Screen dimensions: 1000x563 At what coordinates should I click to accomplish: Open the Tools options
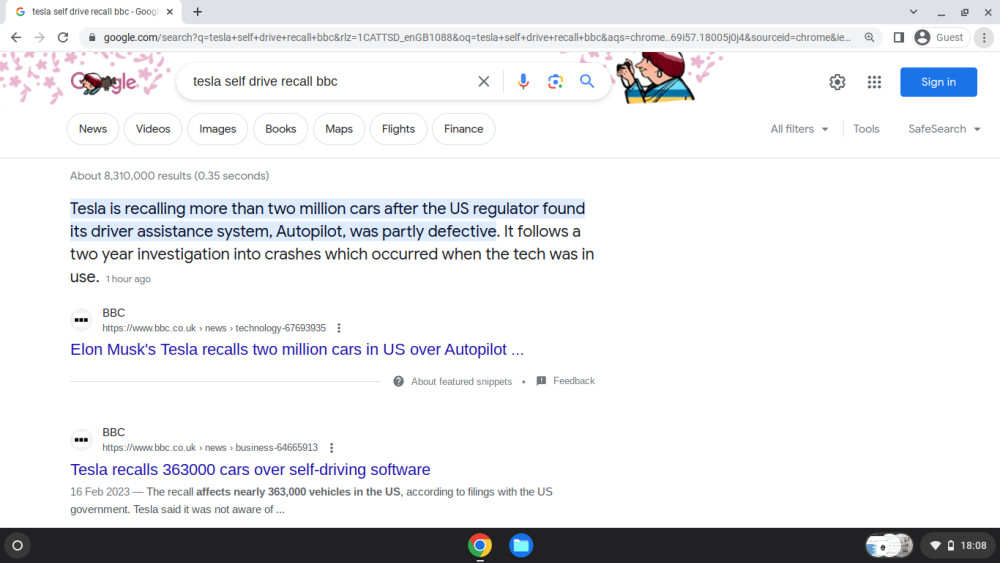point(866,129)
